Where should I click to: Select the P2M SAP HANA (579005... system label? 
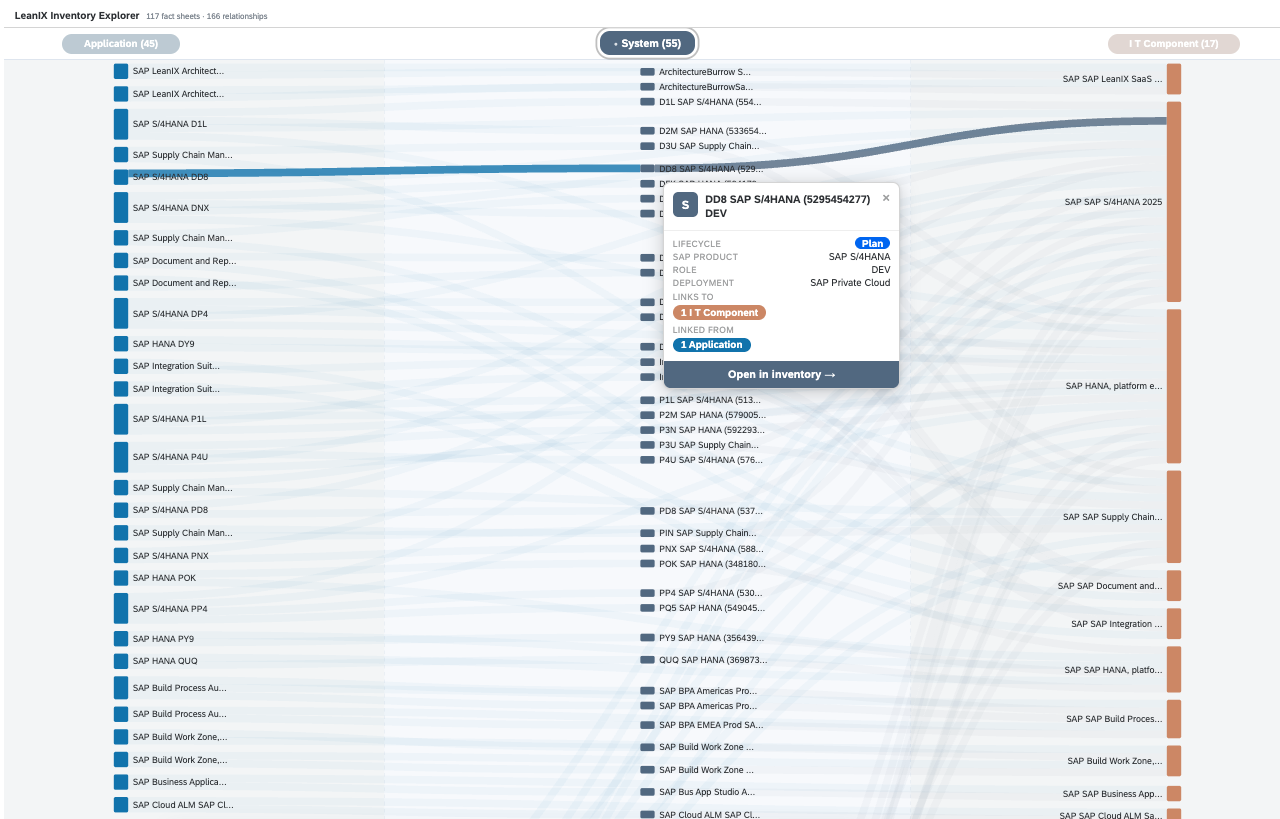pos(712,415)
